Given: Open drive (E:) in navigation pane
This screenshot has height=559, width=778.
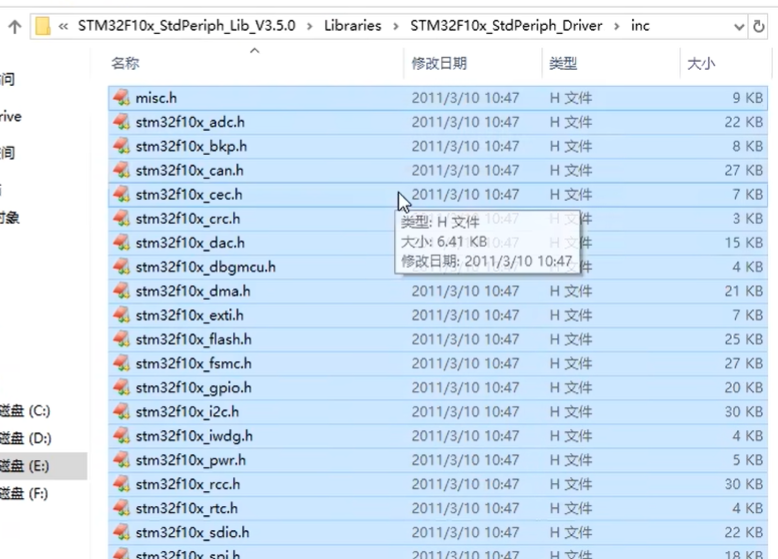Looking at the screenshot, I should (24, 466).
